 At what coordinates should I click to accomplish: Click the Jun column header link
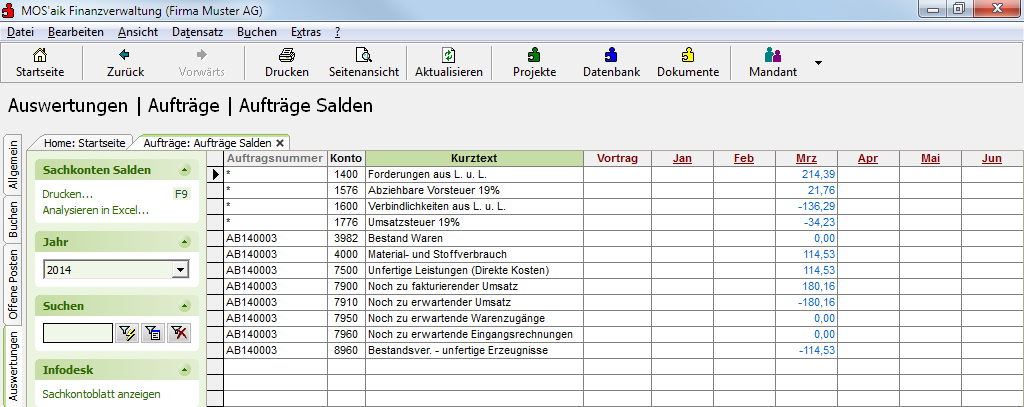991,158
